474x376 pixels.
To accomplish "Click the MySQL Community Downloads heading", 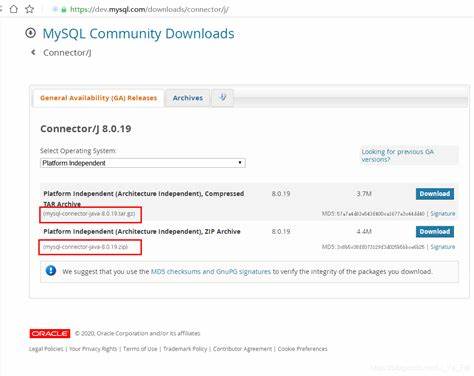I will coord(138,34).
